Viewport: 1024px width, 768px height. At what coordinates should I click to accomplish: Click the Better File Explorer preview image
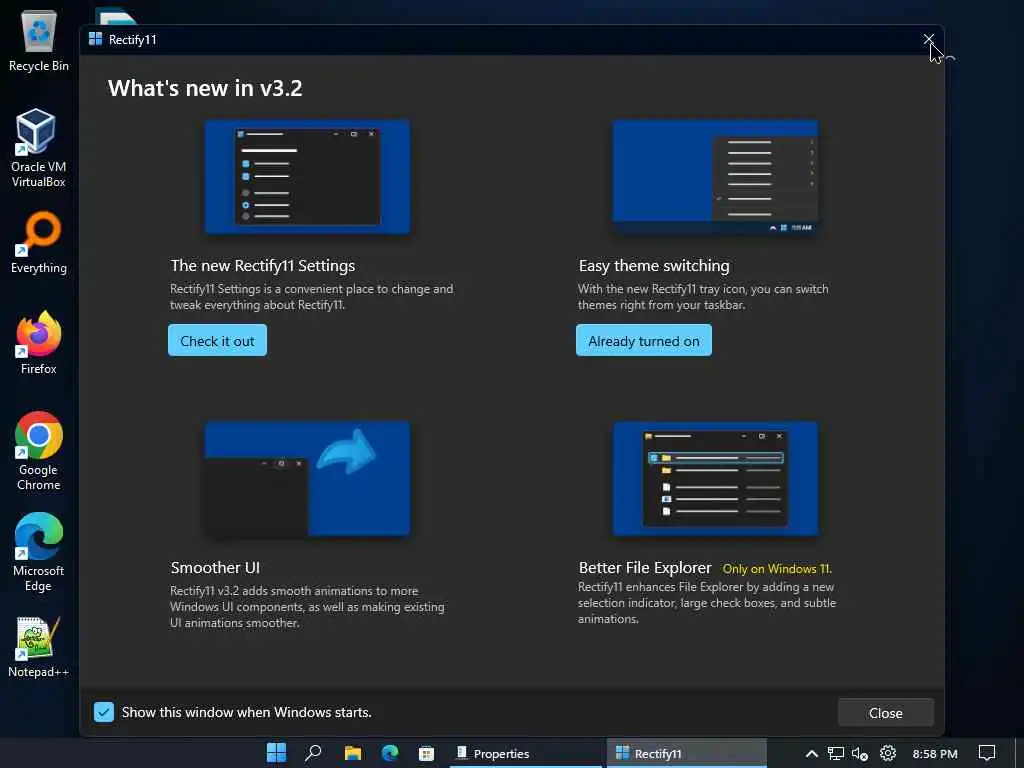tap(715, 479)
